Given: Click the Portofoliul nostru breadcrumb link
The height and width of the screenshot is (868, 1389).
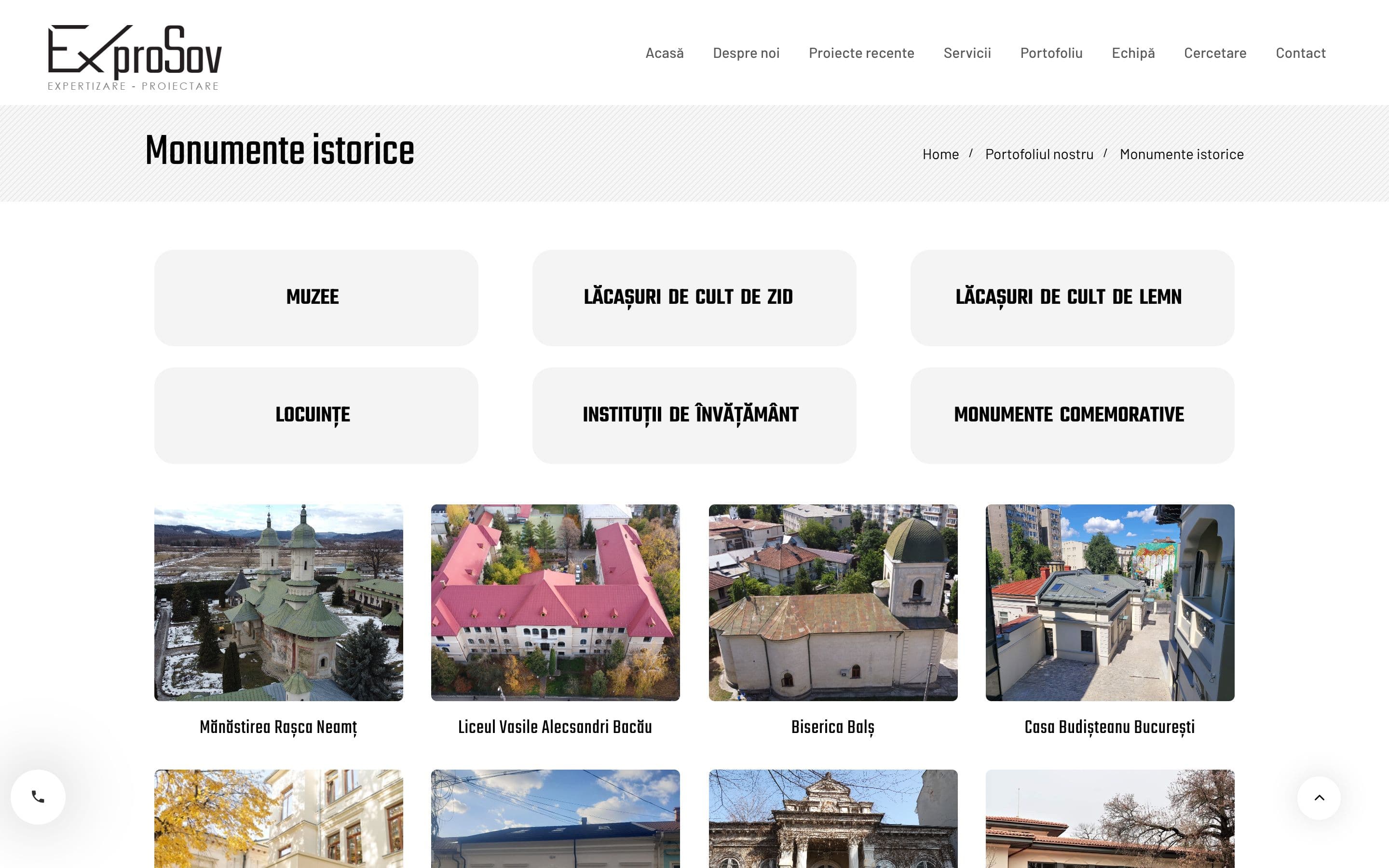Looking at the screenshot, I should (1039, 154).
